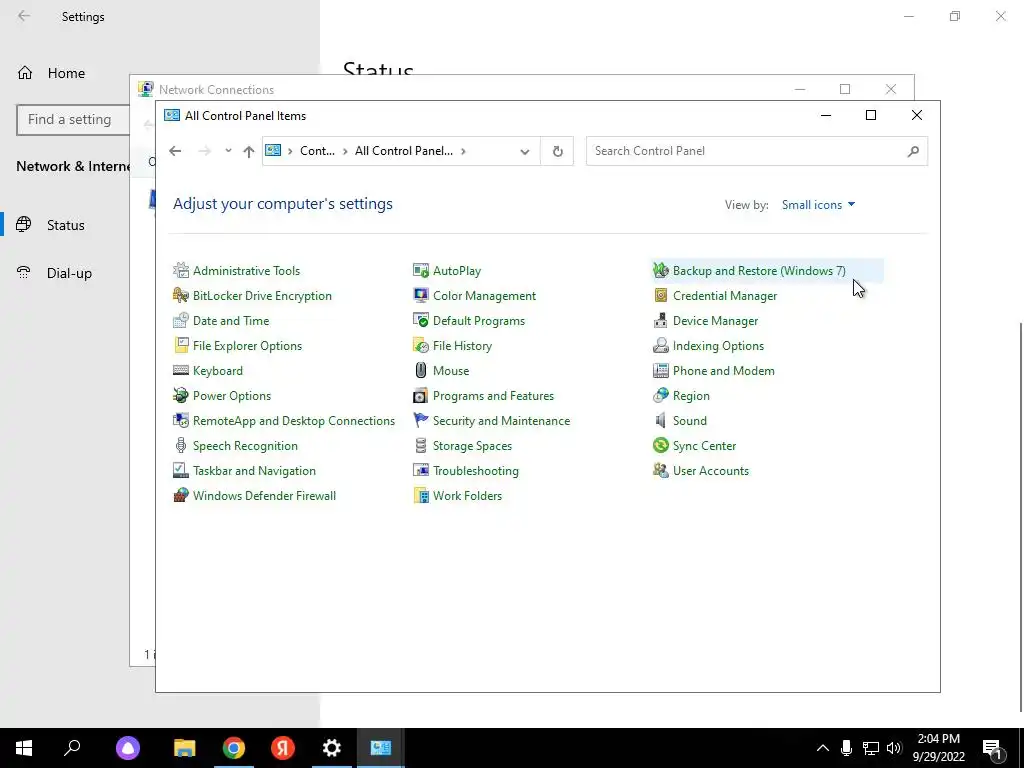Click the taskbar search magnifier
Screen dimensions: 1024x768
click(x=72, y=748)
